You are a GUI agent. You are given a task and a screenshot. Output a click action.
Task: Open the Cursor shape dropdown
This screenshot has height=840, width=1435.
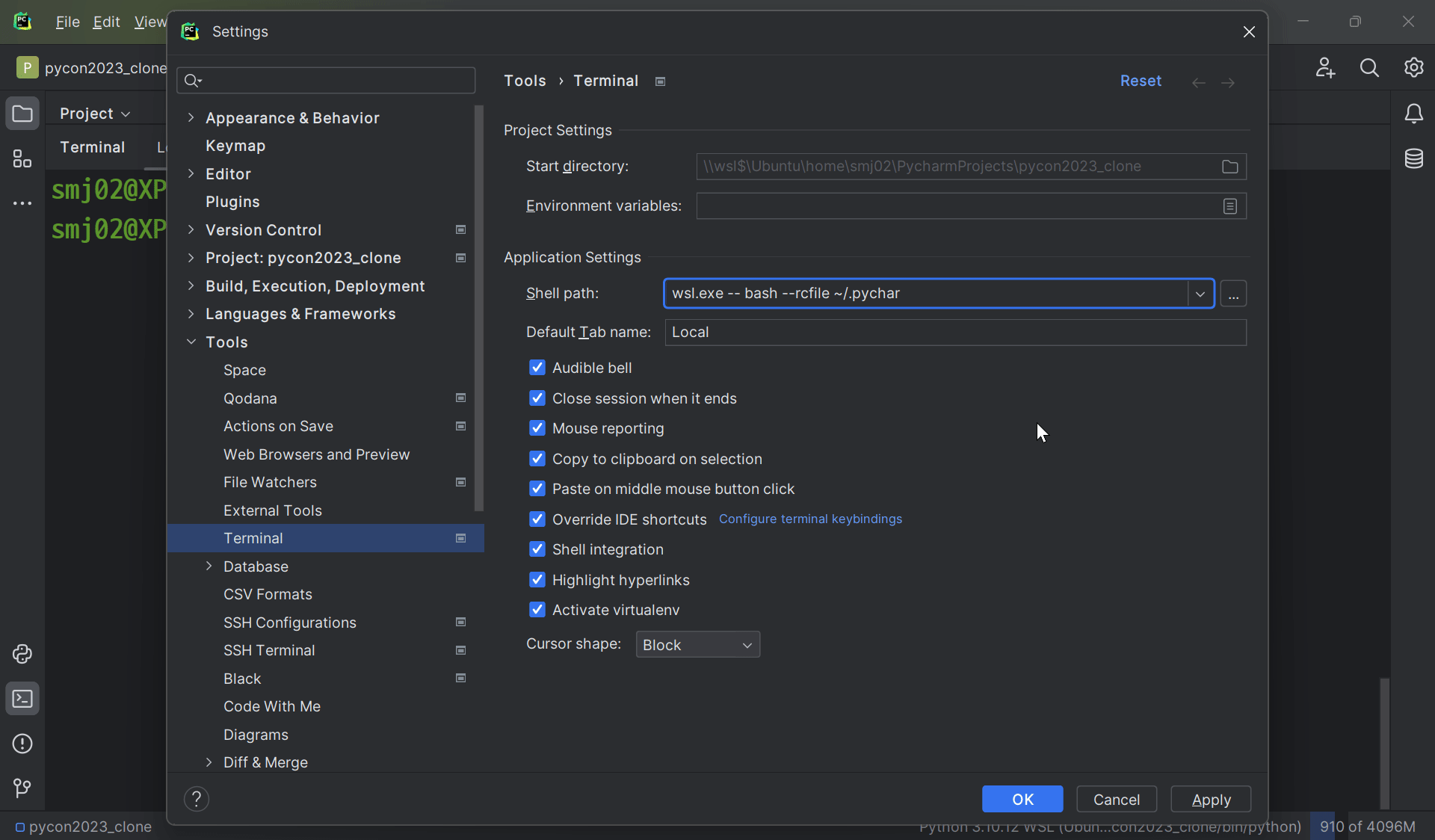pyautogui.click(x=697, y=645)
